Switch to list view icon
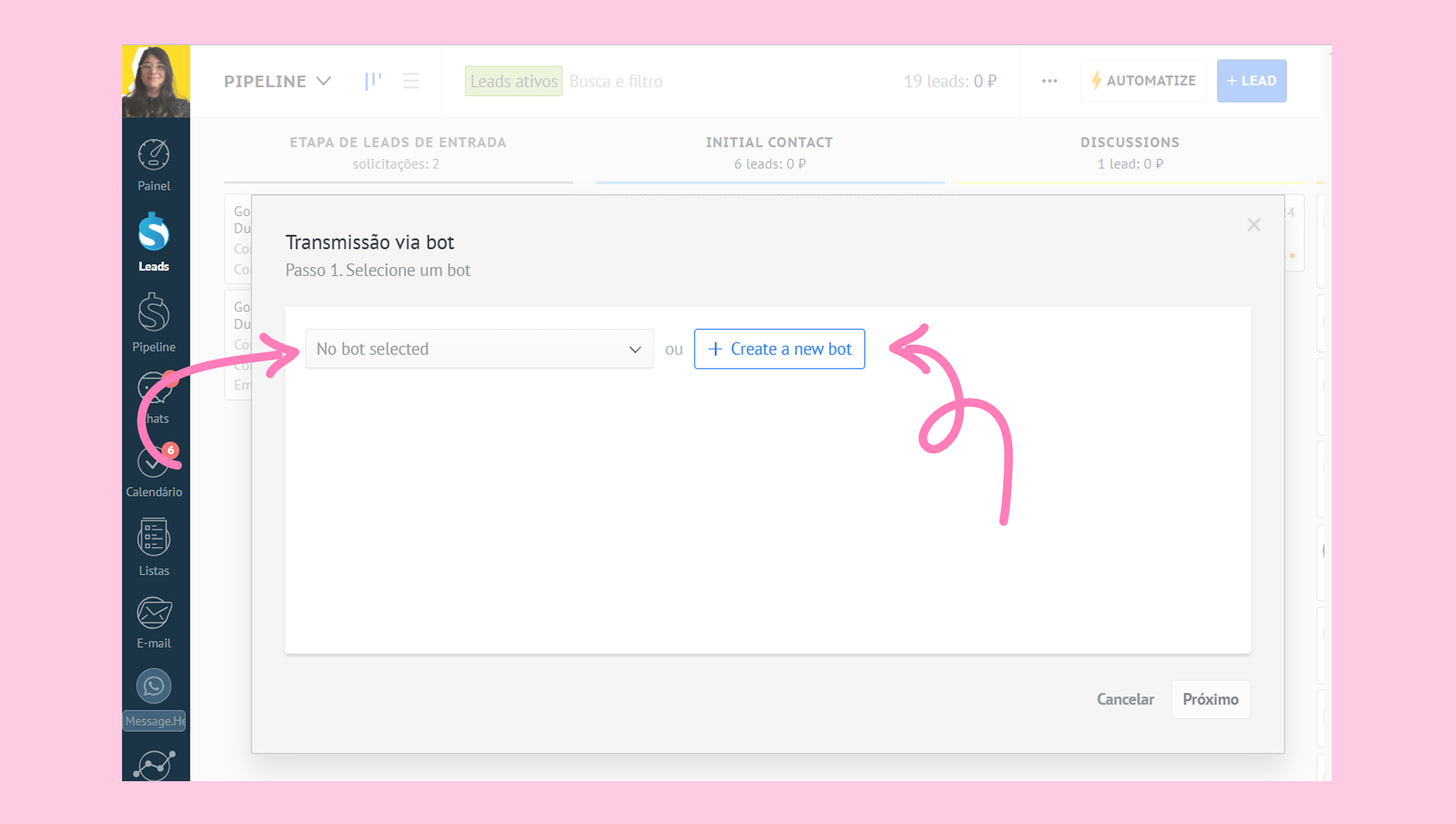Screen dimensions: 1456x824 point(411,81)
